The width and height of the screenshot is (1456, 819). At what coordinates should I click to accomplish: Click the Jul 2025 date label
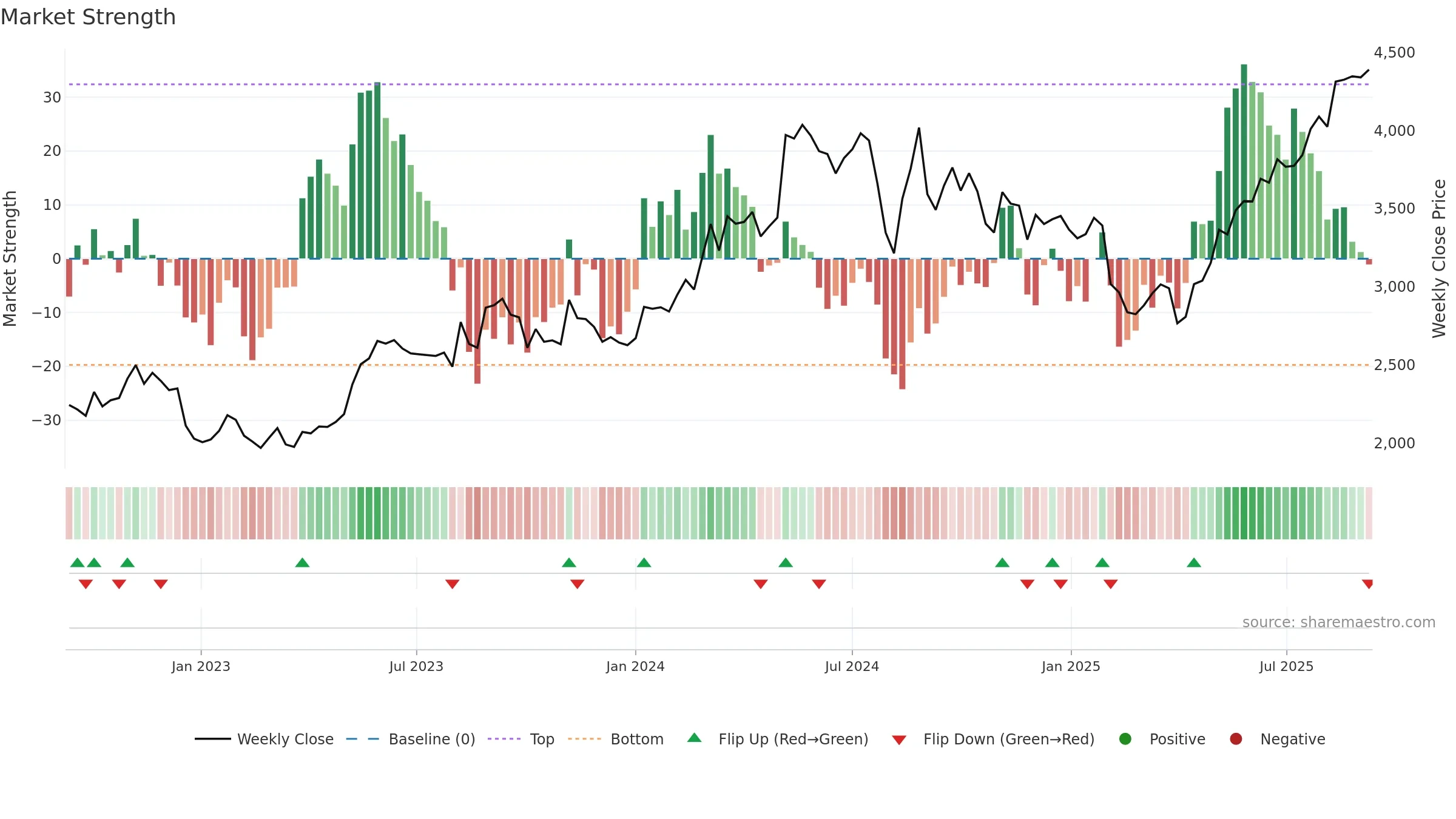point(1286,666)
